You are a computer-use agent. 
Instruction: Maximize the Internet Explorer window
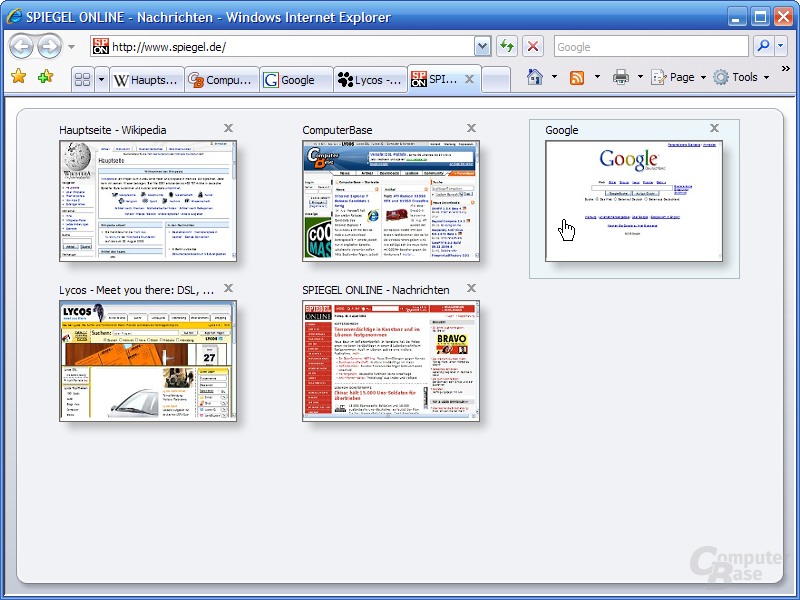coord(760,17)
